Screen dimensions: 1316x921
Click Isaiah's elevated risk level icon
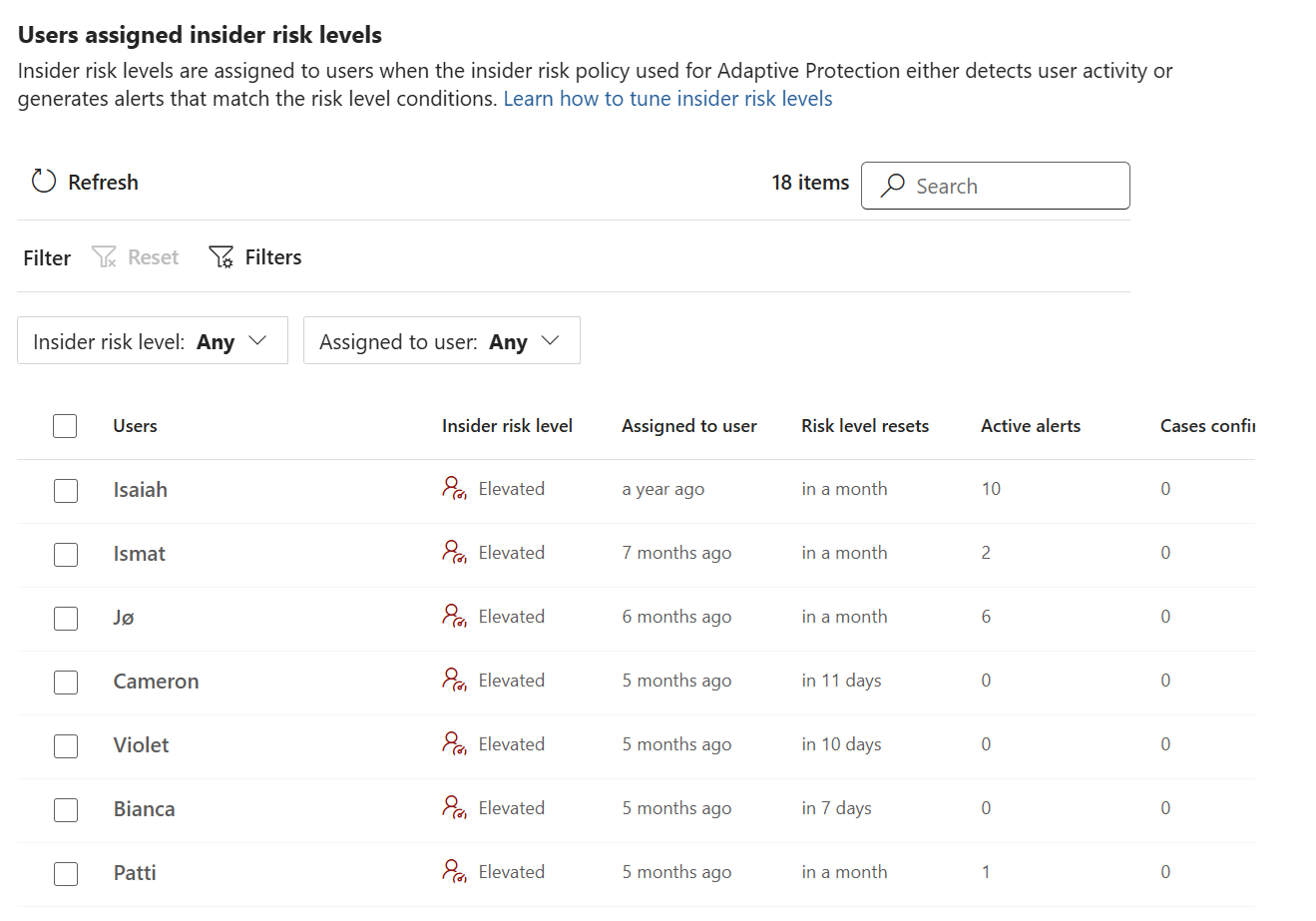pyautogui.click(x=454, y=489)
